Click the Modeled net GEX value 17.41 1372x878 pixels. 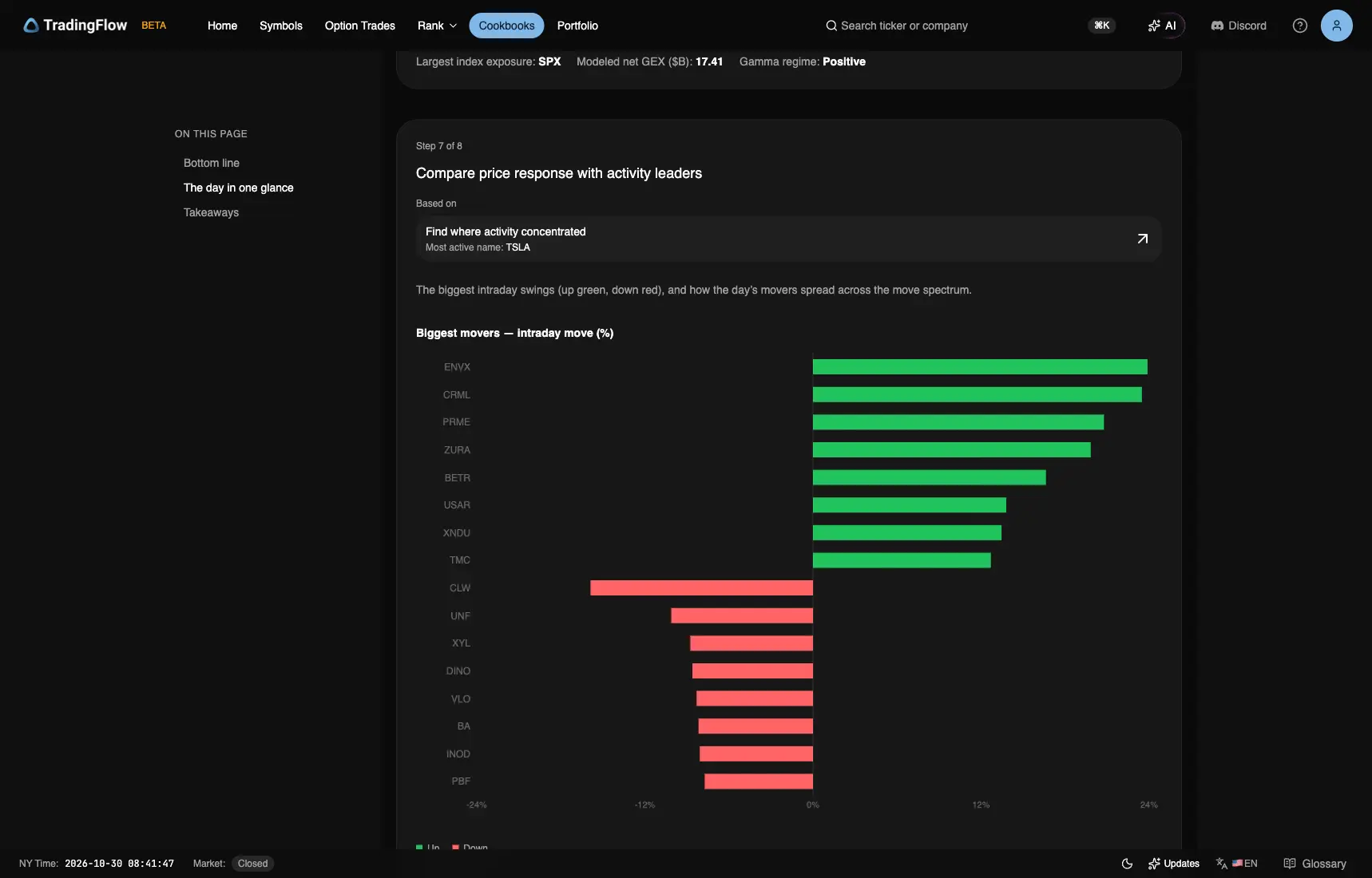click(x=709, y=61)
